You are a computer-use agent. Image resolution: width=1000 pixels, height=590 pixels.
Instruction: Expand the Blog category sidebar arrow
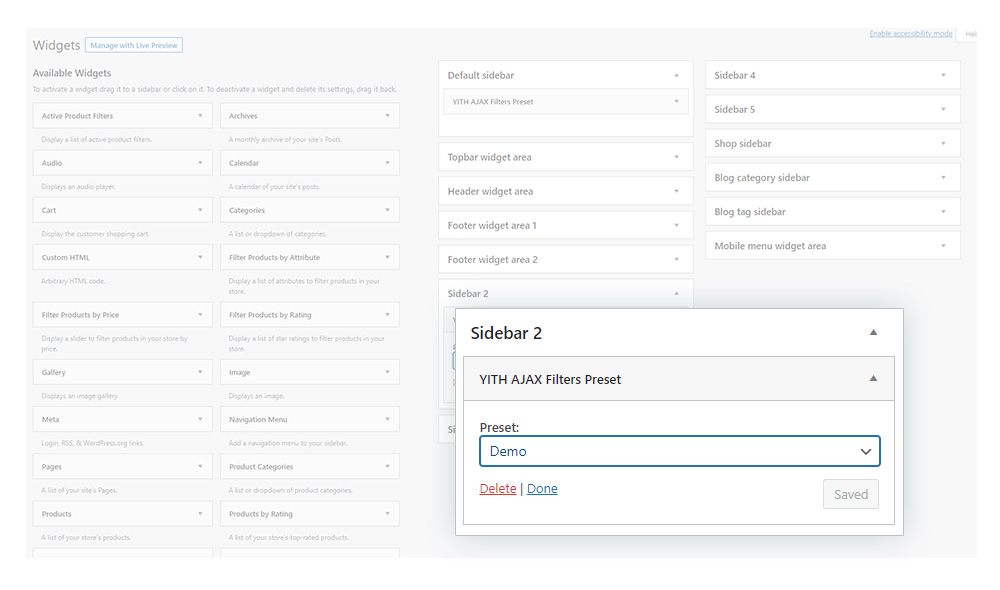tap(943, 177)
